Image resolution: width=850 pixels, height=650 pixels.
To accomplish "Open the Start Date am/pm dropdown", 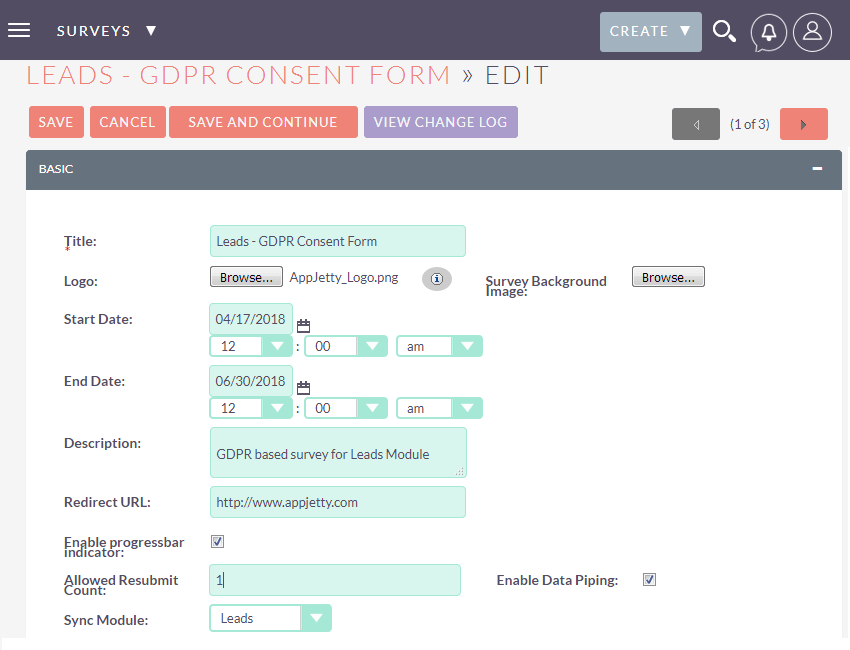I will [x=439, y=346].
